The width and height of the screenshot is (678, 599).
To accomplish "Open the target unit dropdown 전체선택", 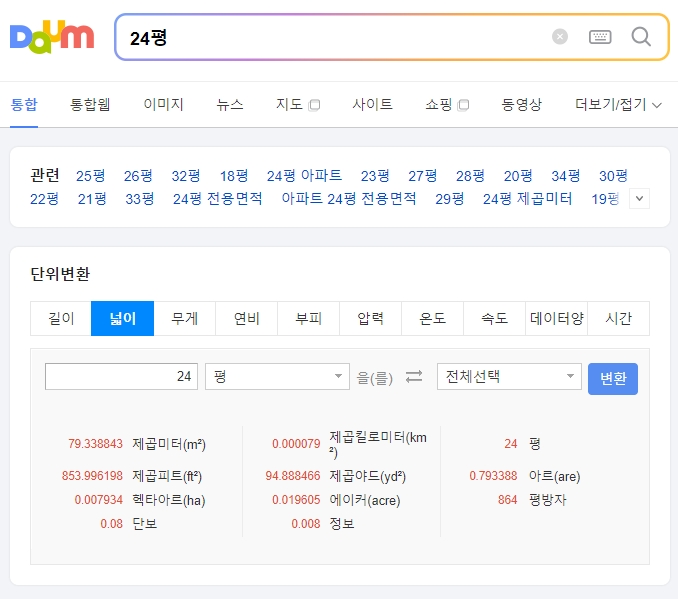I will click(509, 376).
